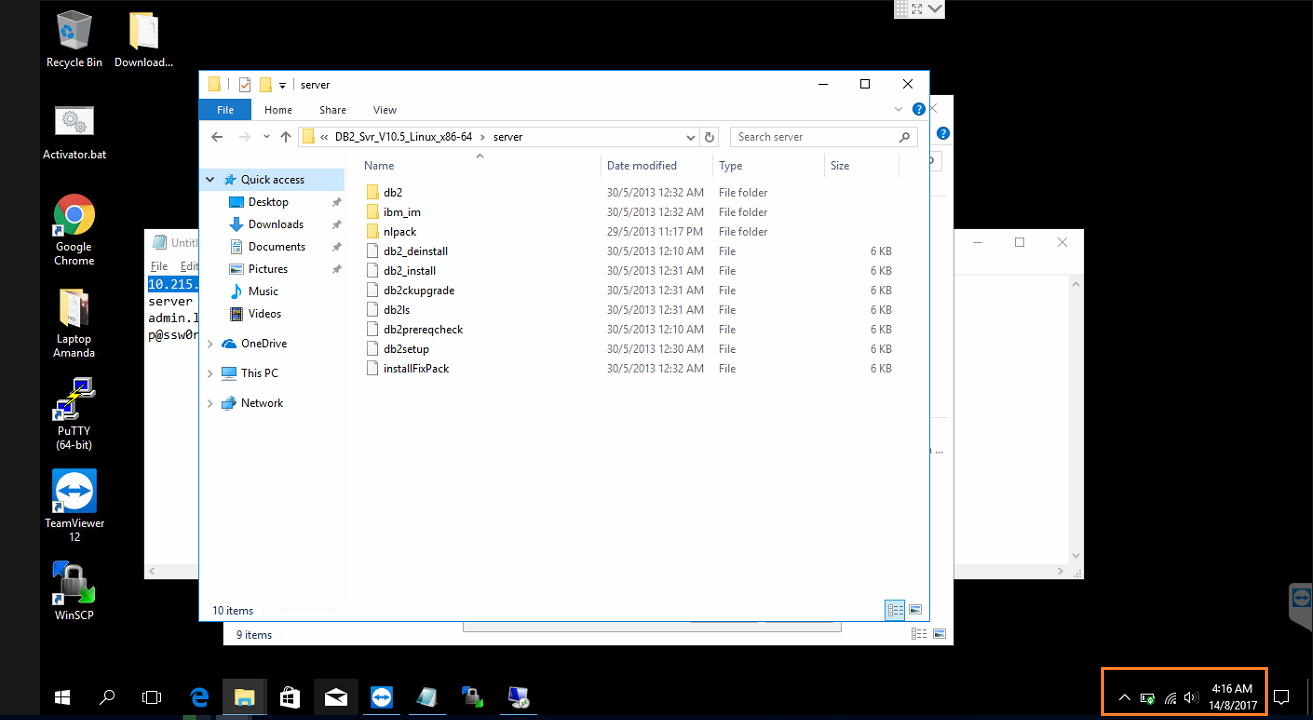Select the TeamViewer 12 desktop icon
The image size is (1313, 720).
(x=74, y=492)
